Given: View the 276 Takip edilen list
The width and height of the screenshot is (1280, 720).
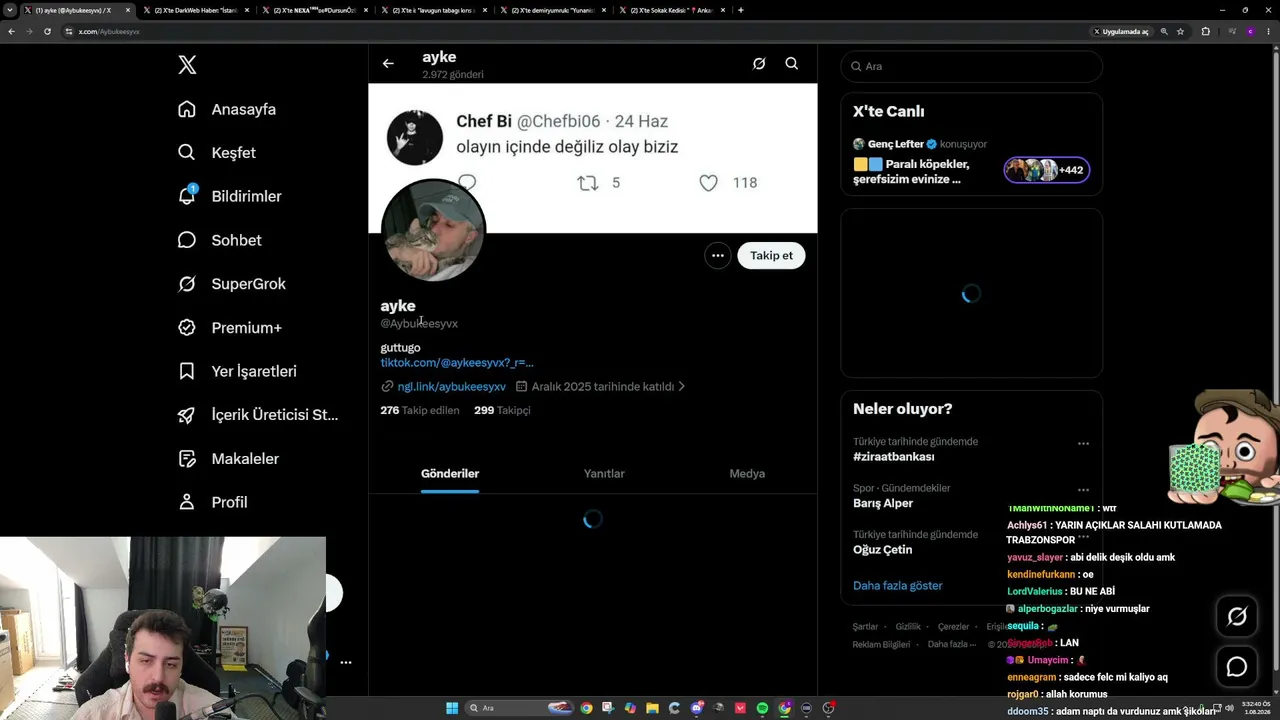Looking at the screenshot, I should click(x=420, y=411).
